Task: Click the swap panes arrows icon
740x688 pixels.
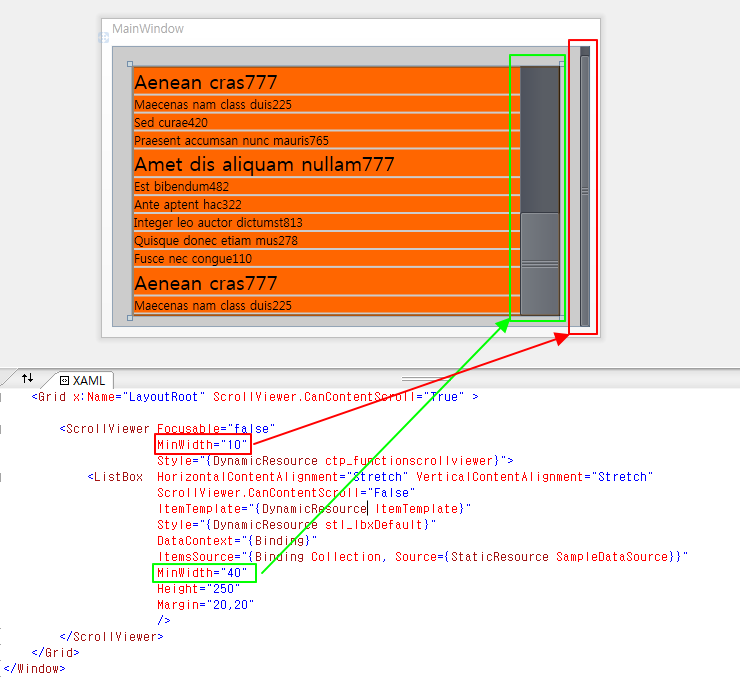Action: point(27,378)
